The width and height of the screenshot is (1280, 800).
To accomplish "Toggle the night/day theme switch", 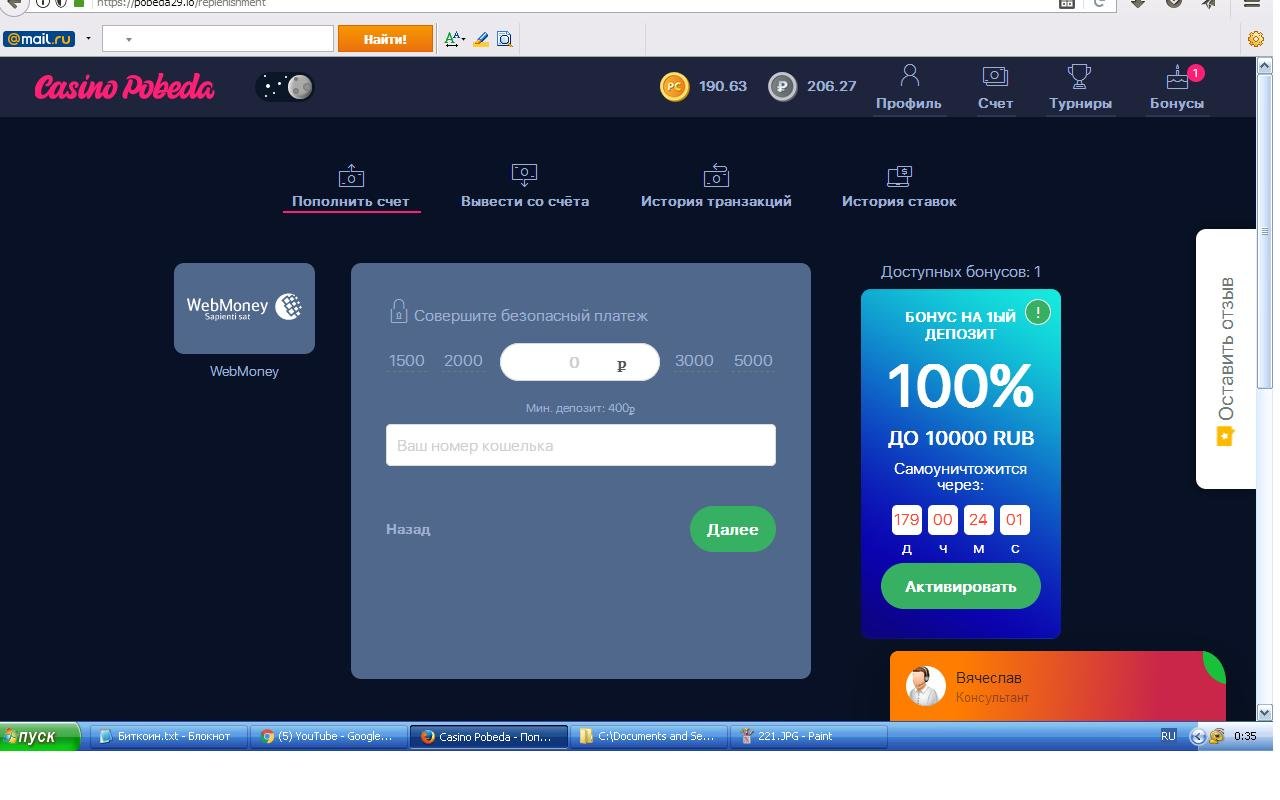I will coord(285,87).
